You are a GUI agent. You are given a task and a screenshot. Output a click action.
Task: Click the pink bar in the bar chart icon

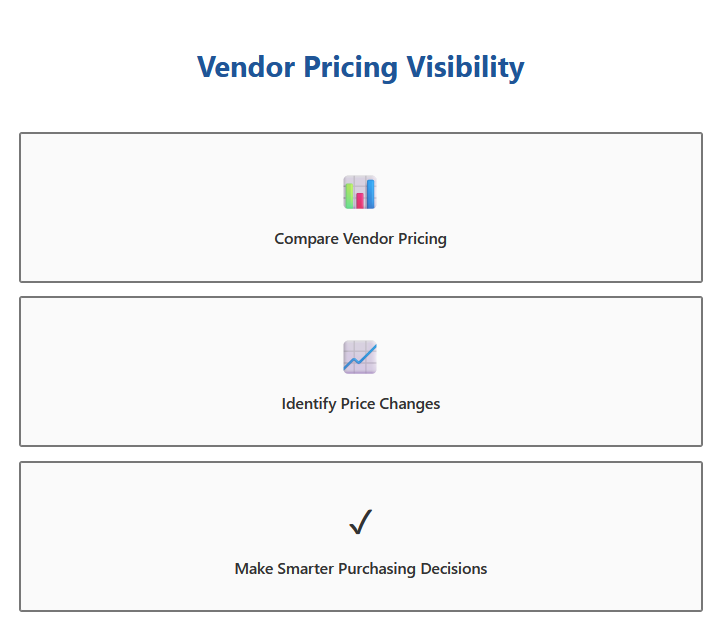coord(360,200)
